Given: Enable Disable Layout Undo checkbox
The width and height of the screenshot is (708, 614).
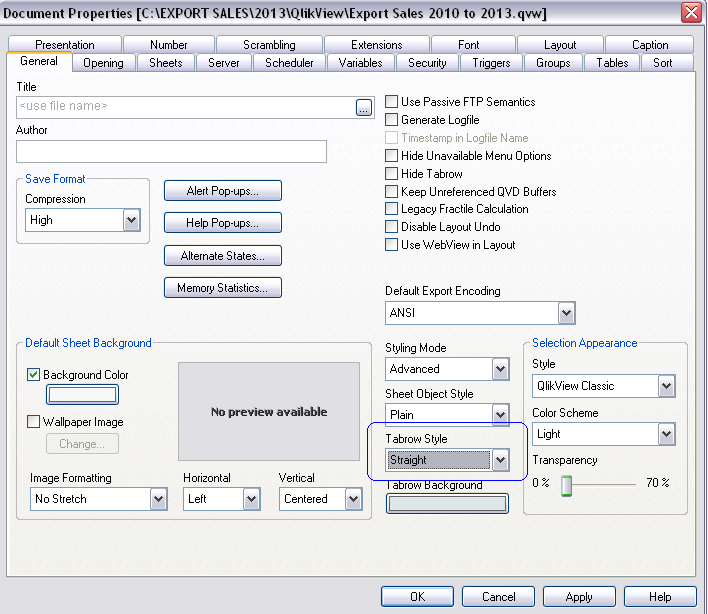Looking at the screenshot, I should pos(391,227).
